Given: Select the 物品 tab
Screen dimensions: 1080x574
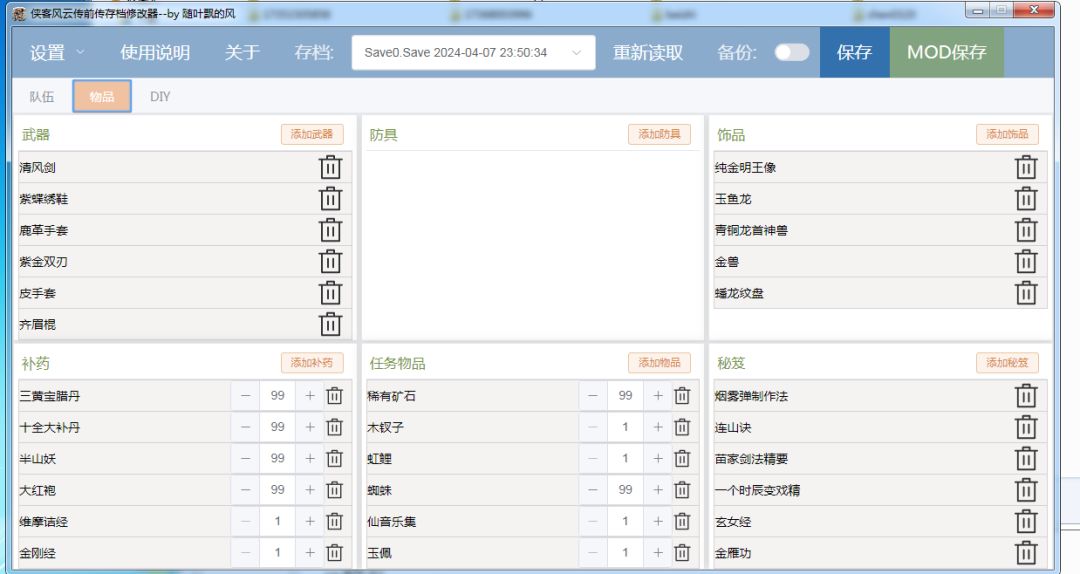Looking at the screenshot, I should point(102,96).
